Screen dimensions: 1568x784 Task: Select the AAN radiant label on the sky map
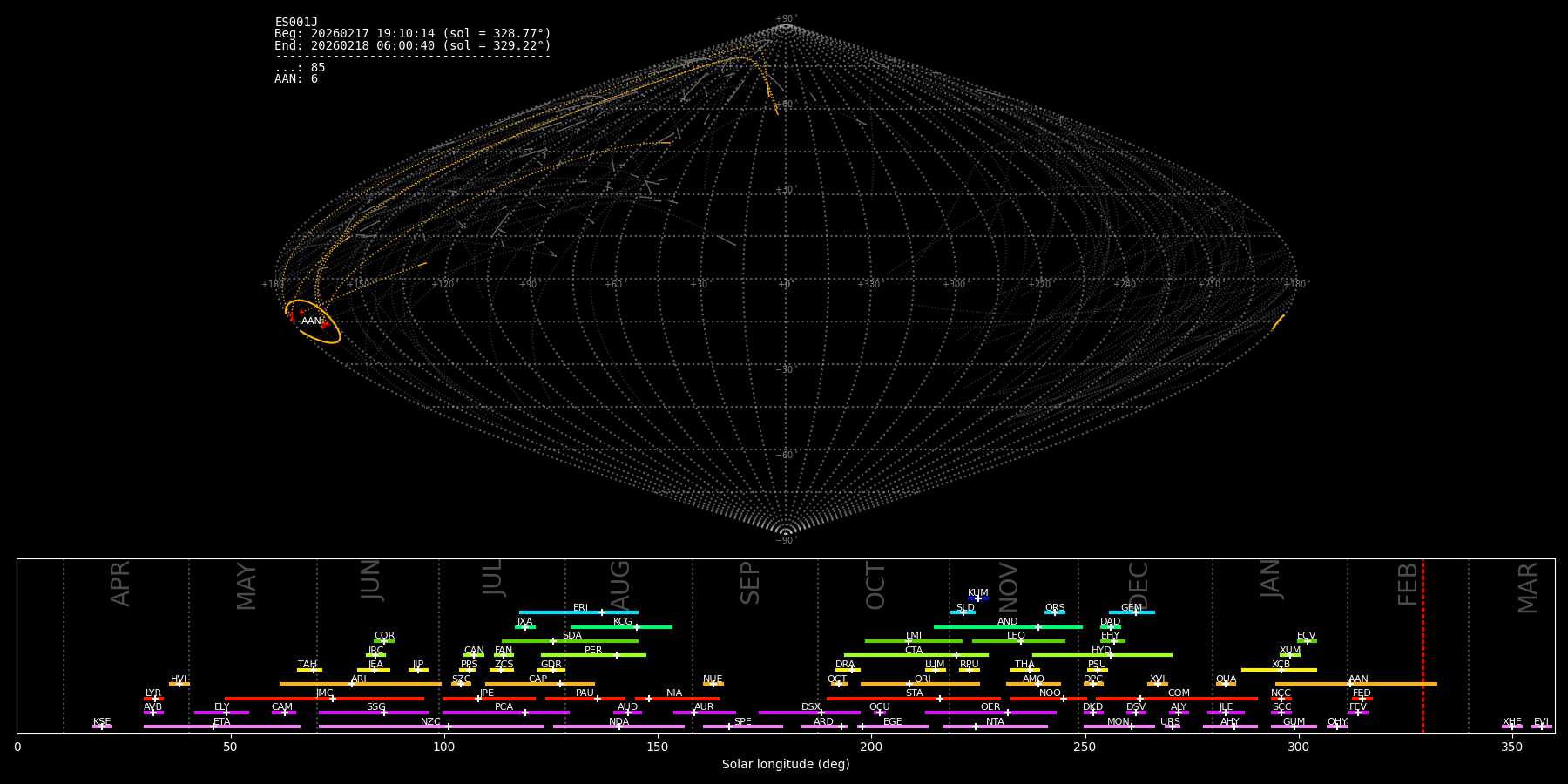pyautogui.click(x=311, y=321)
